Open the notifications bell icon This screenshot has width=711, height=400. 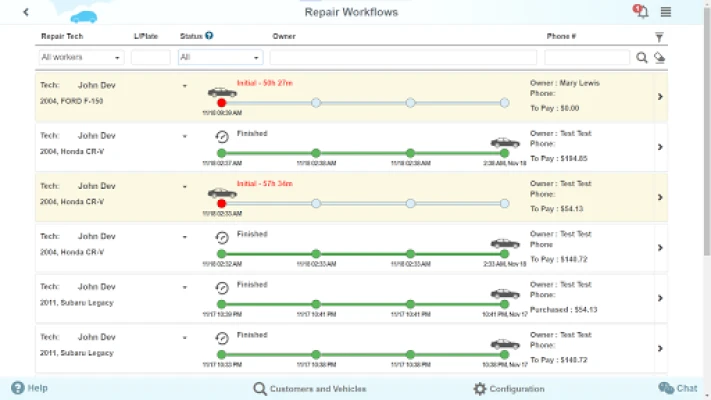[x=641, y=11]
